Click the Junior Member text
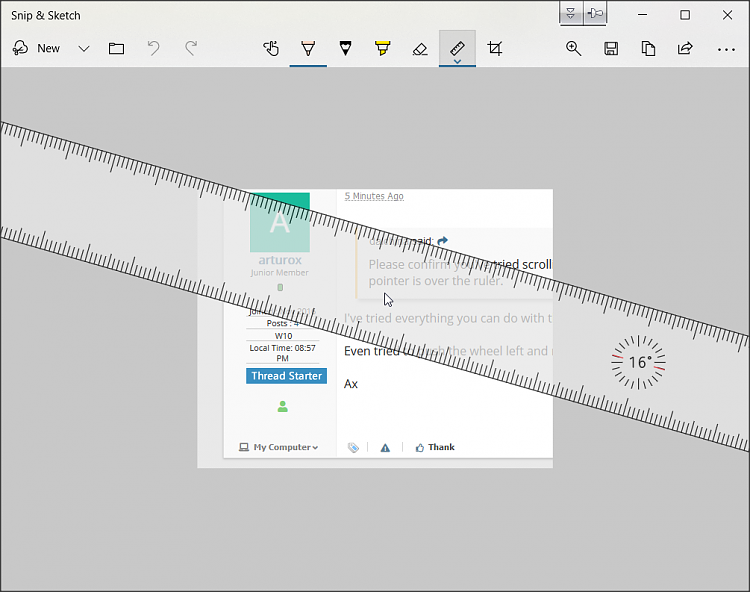The image size is (750, 592). (x=279, y=273)
